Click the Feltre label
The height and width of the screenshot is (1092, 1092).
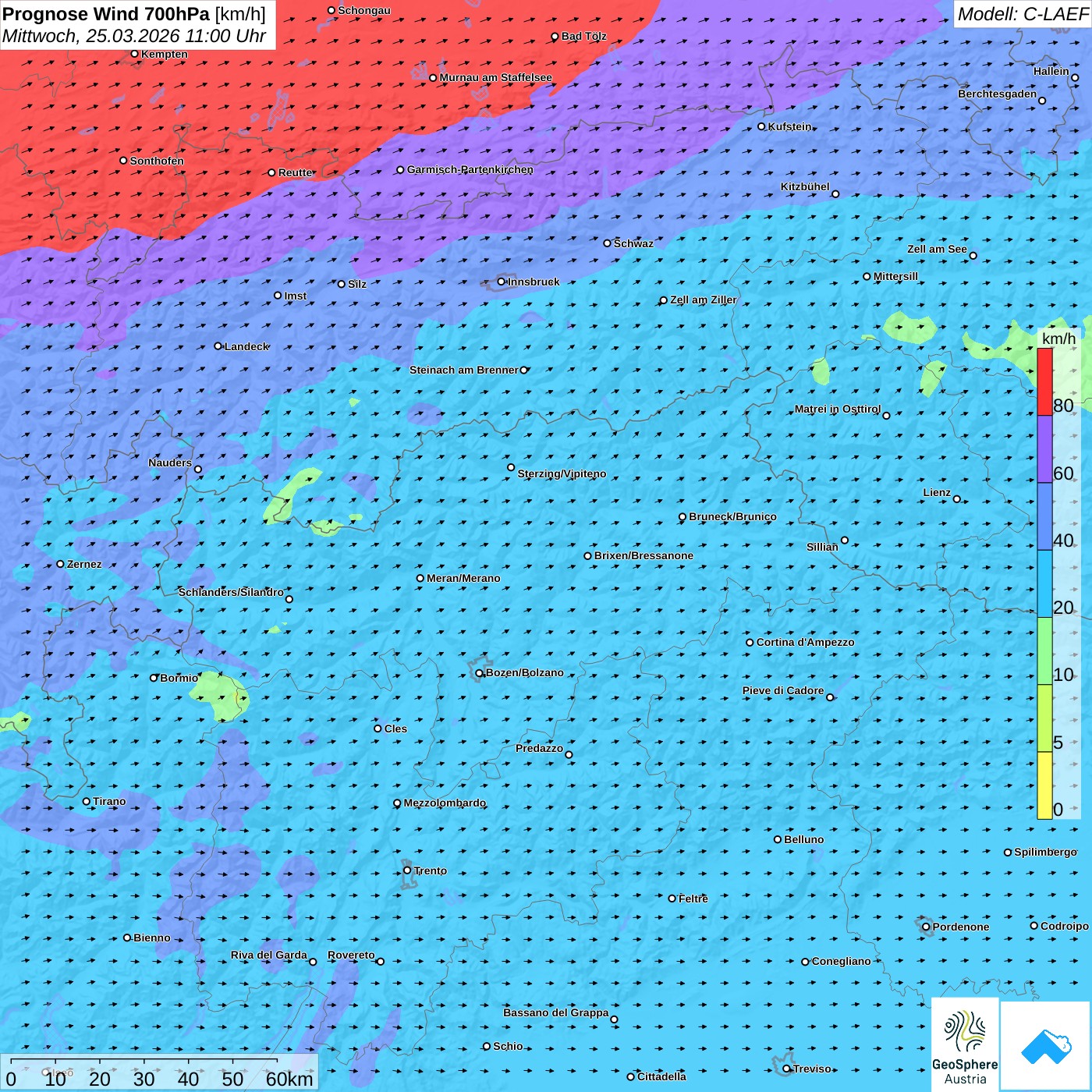click(x=693, y=899)
